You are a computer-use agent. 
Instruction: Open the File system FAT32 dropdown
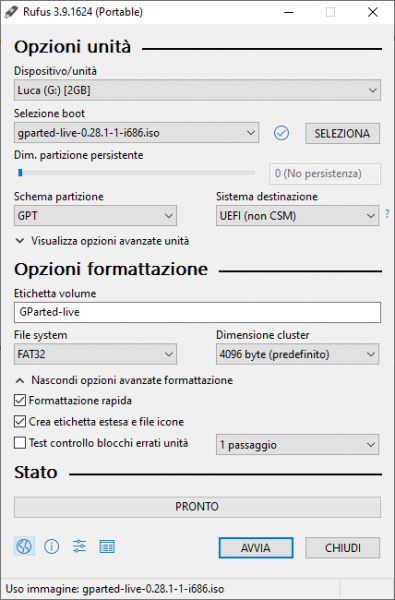[x=95, y=354]
